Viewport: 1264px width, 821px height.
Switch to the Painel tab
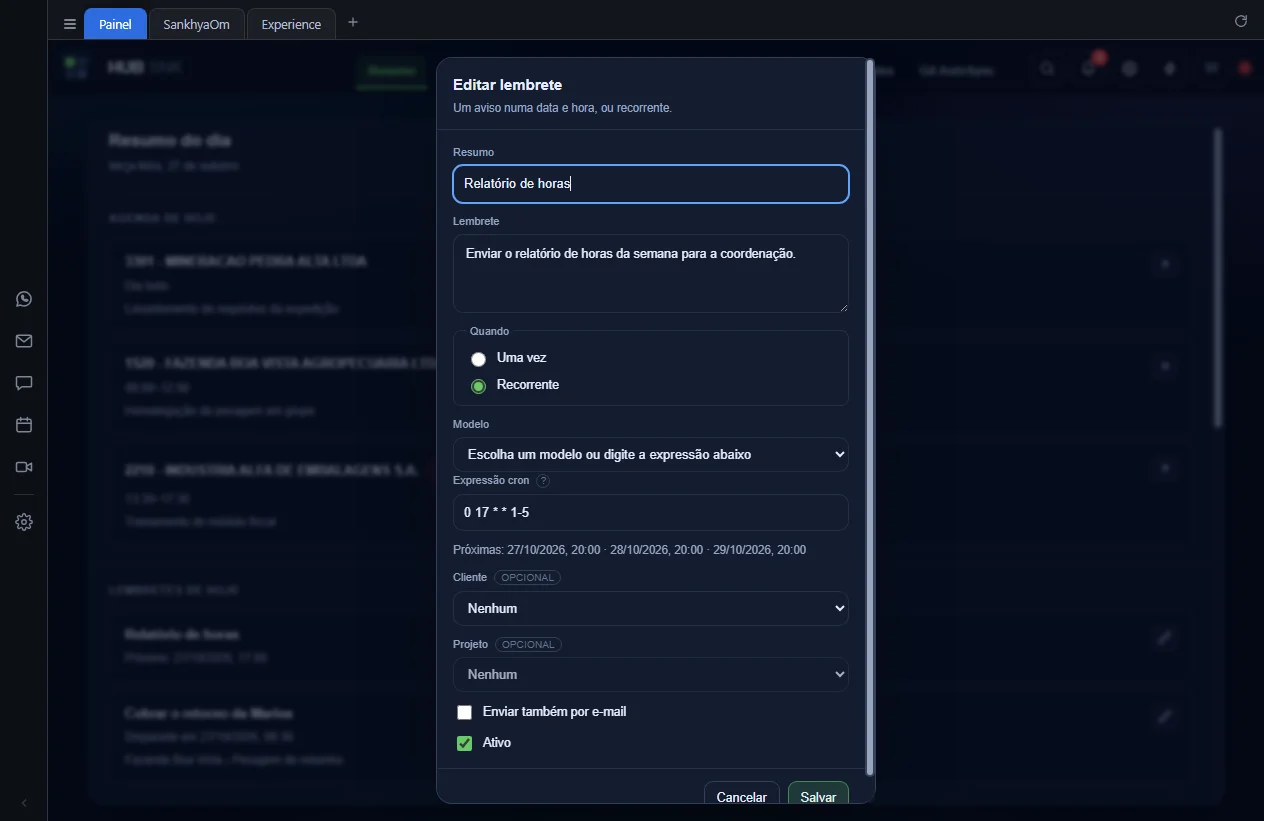pyautogui.click(x=115, y=24)
